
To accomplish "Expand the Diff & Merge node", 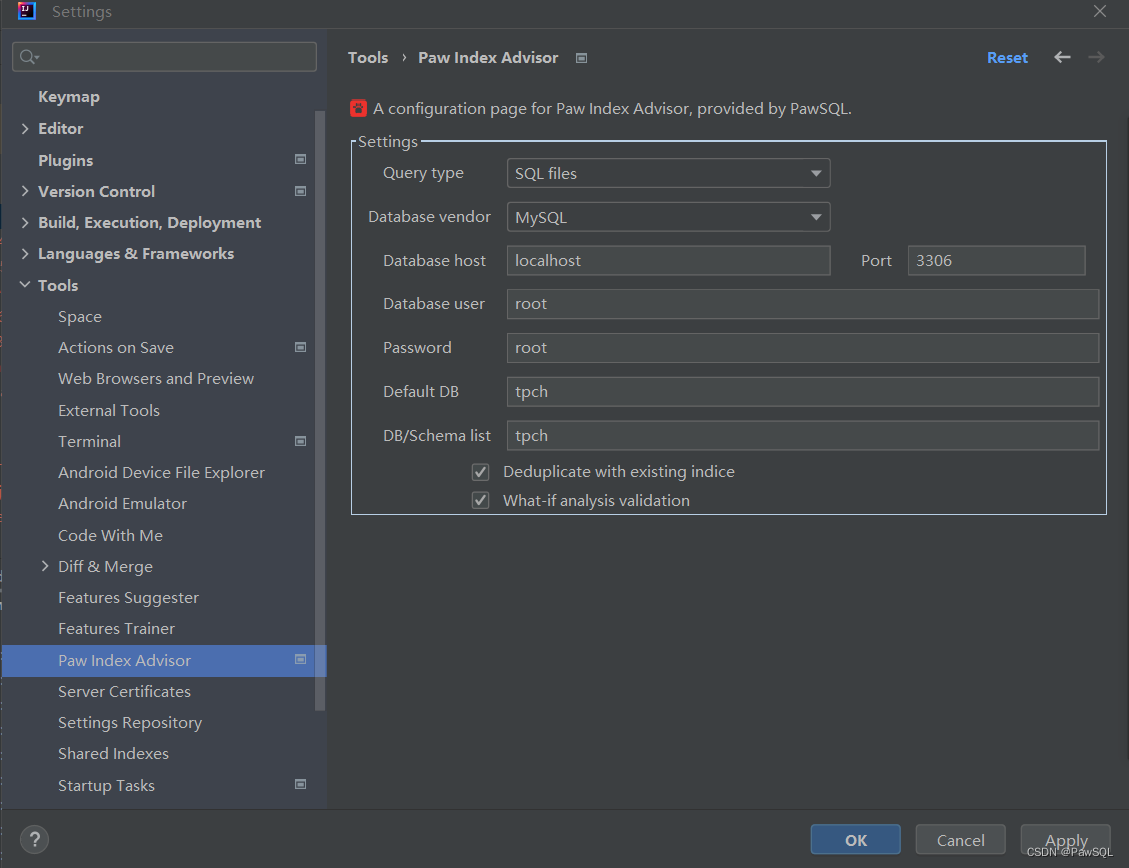I will point(45,566).
